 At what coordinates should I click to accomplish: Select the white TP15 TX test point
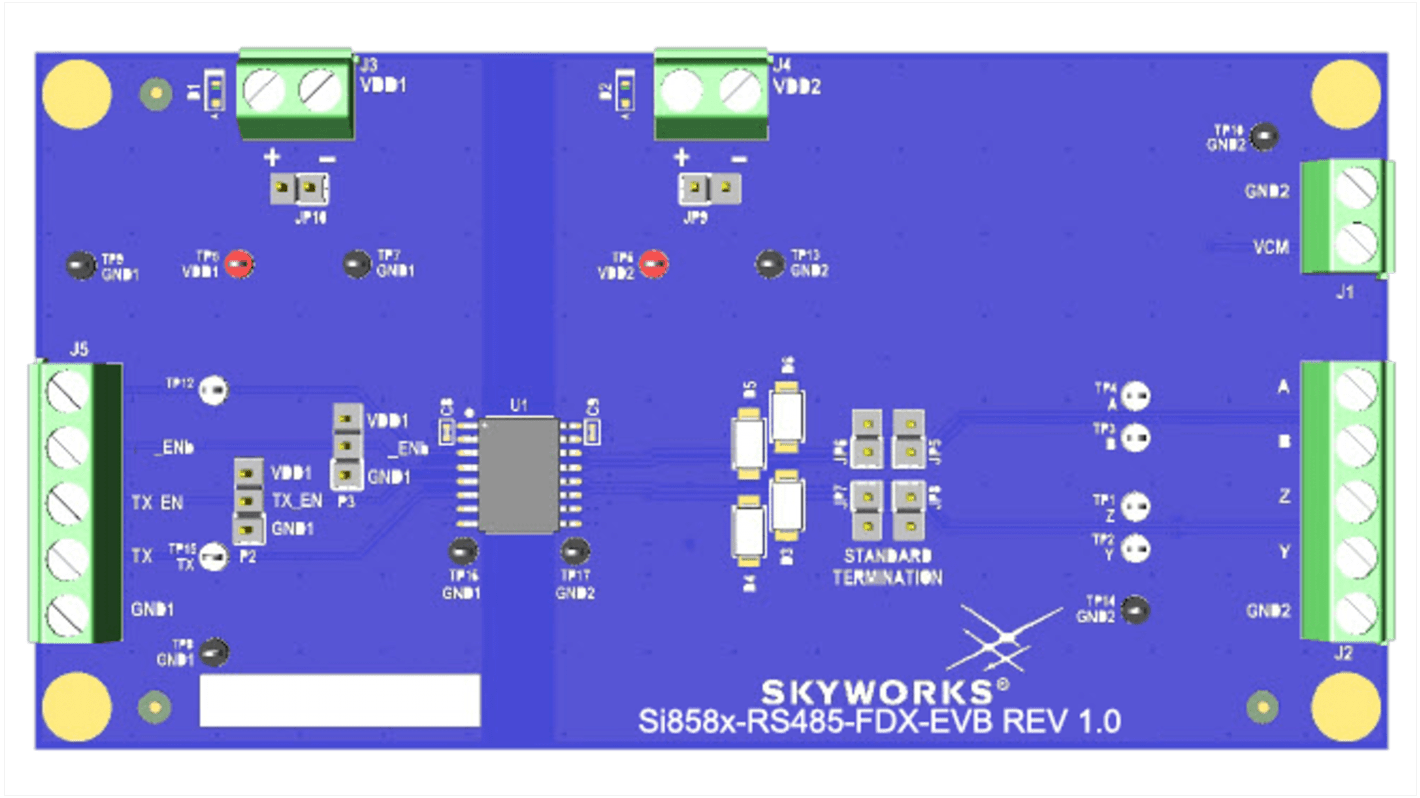[x=212, y=556]
